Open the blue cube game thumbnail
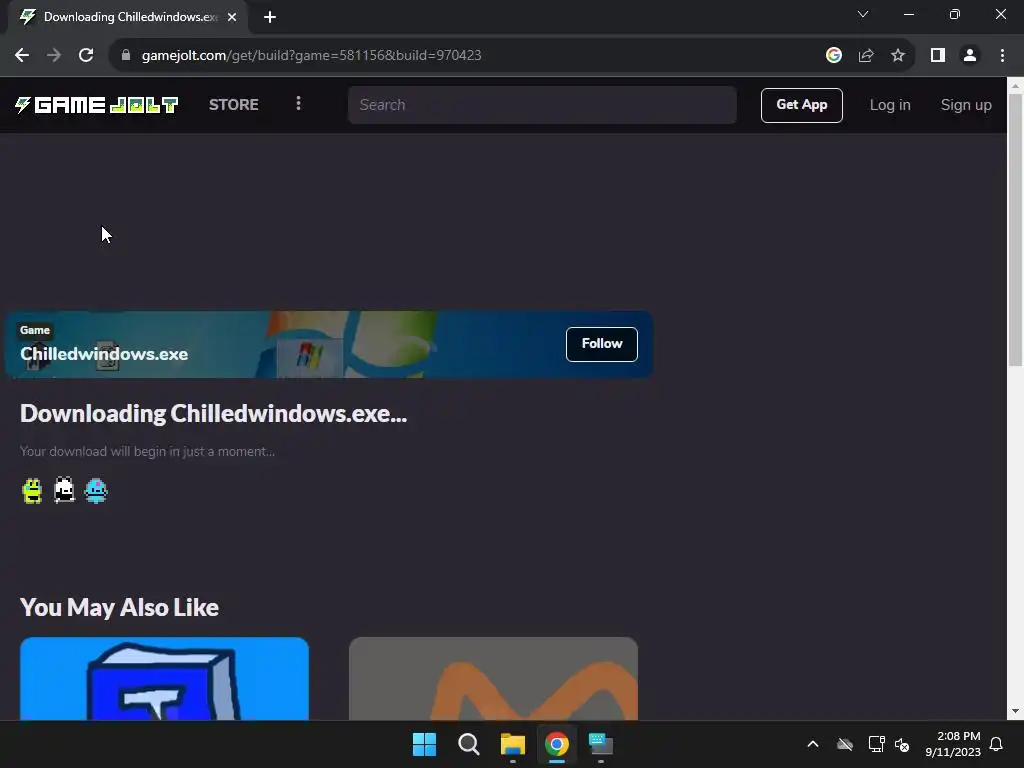Screen dimensions: 1024x768 tap(164, 679)
